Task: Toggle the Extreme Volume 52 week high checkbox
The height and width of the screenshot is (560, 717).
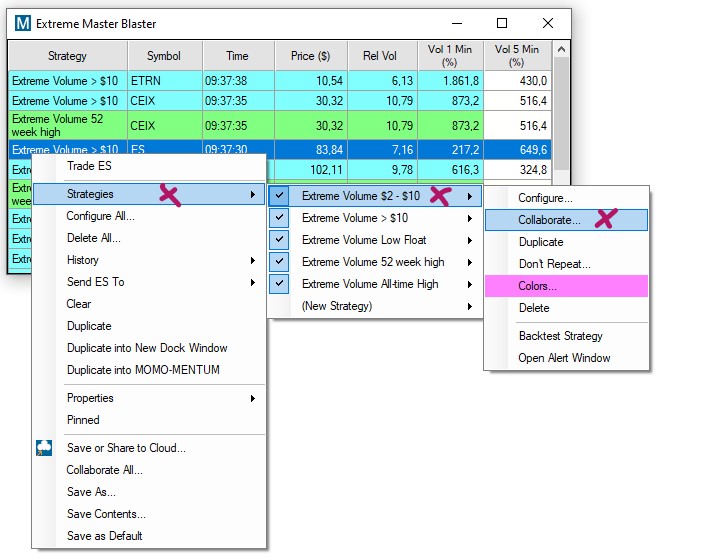Action: 280,262
